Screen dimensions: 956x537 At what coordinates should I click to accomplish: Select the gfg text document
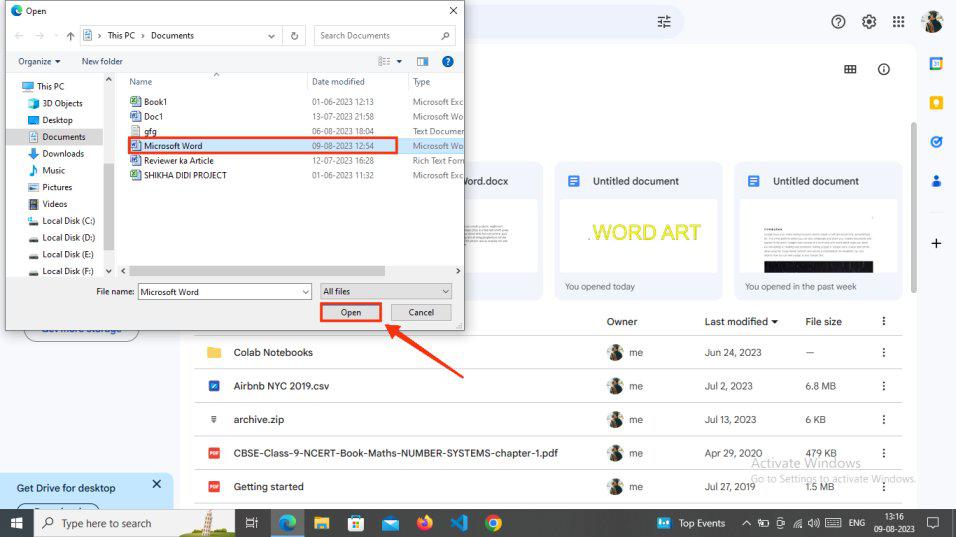pos(150,131)
